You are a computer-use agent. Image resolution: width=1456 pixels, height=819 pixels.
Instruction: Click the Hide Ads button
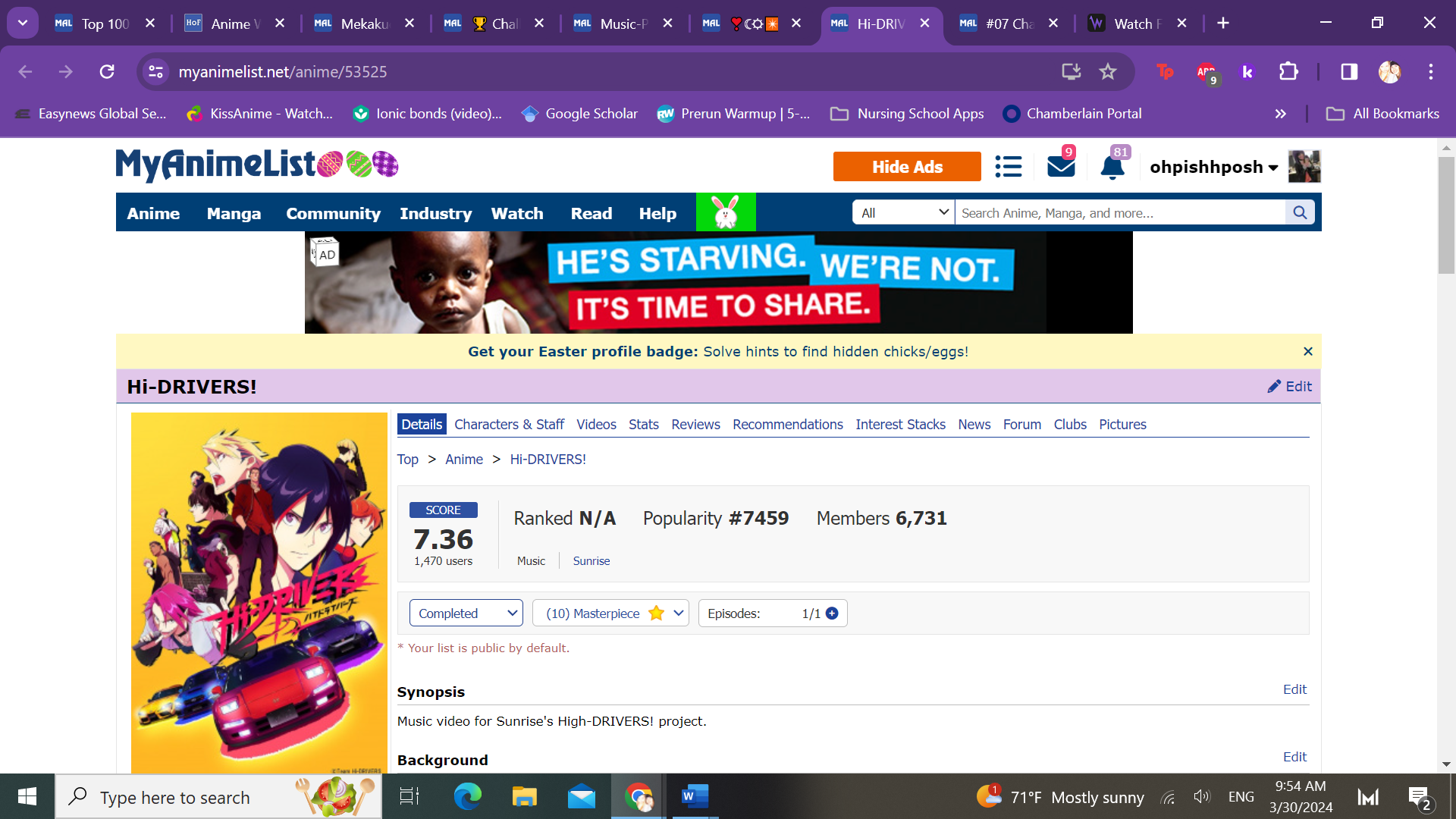point(907,167)
